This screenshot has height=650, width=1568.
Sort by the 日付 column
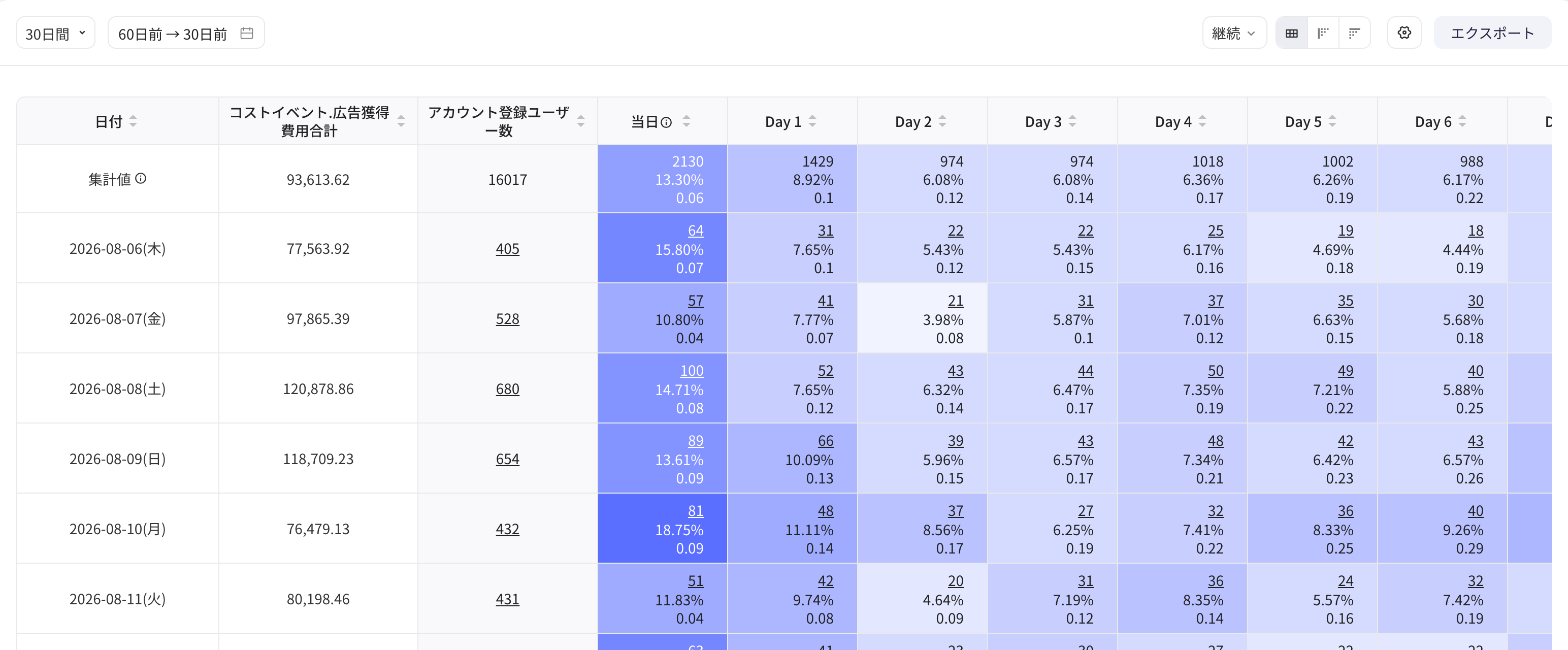click(x=133, y=122)
